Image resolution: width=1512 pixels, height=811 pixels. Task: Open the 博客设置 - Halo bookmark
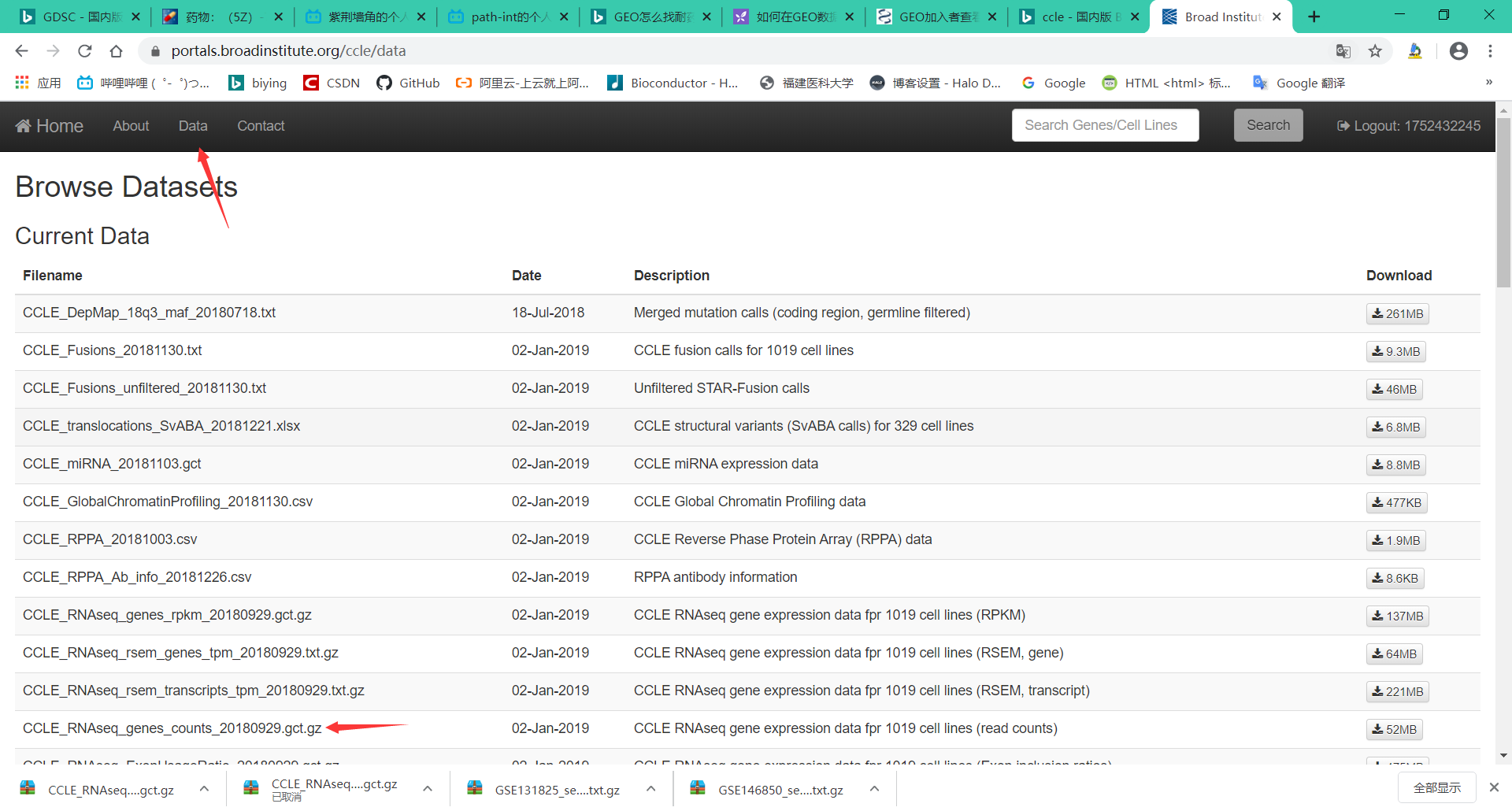(x=936, y=83)
